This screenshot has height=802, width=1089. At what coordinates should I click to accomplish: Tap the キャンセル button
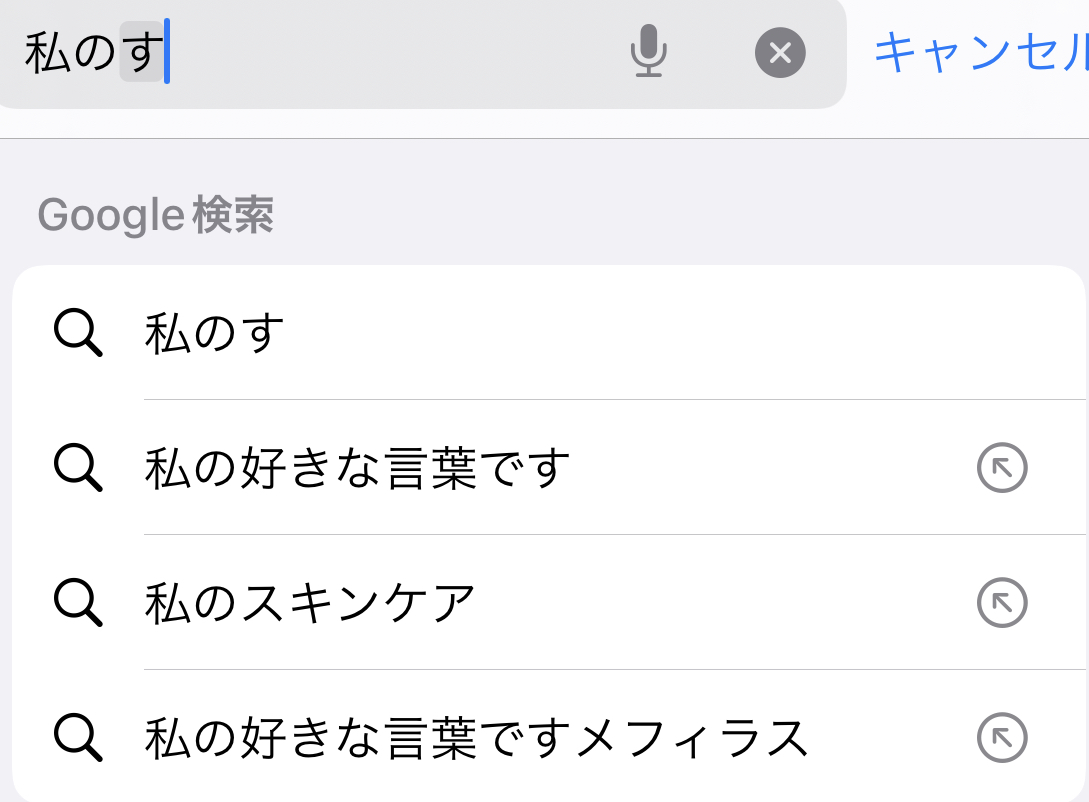point(980,52)
